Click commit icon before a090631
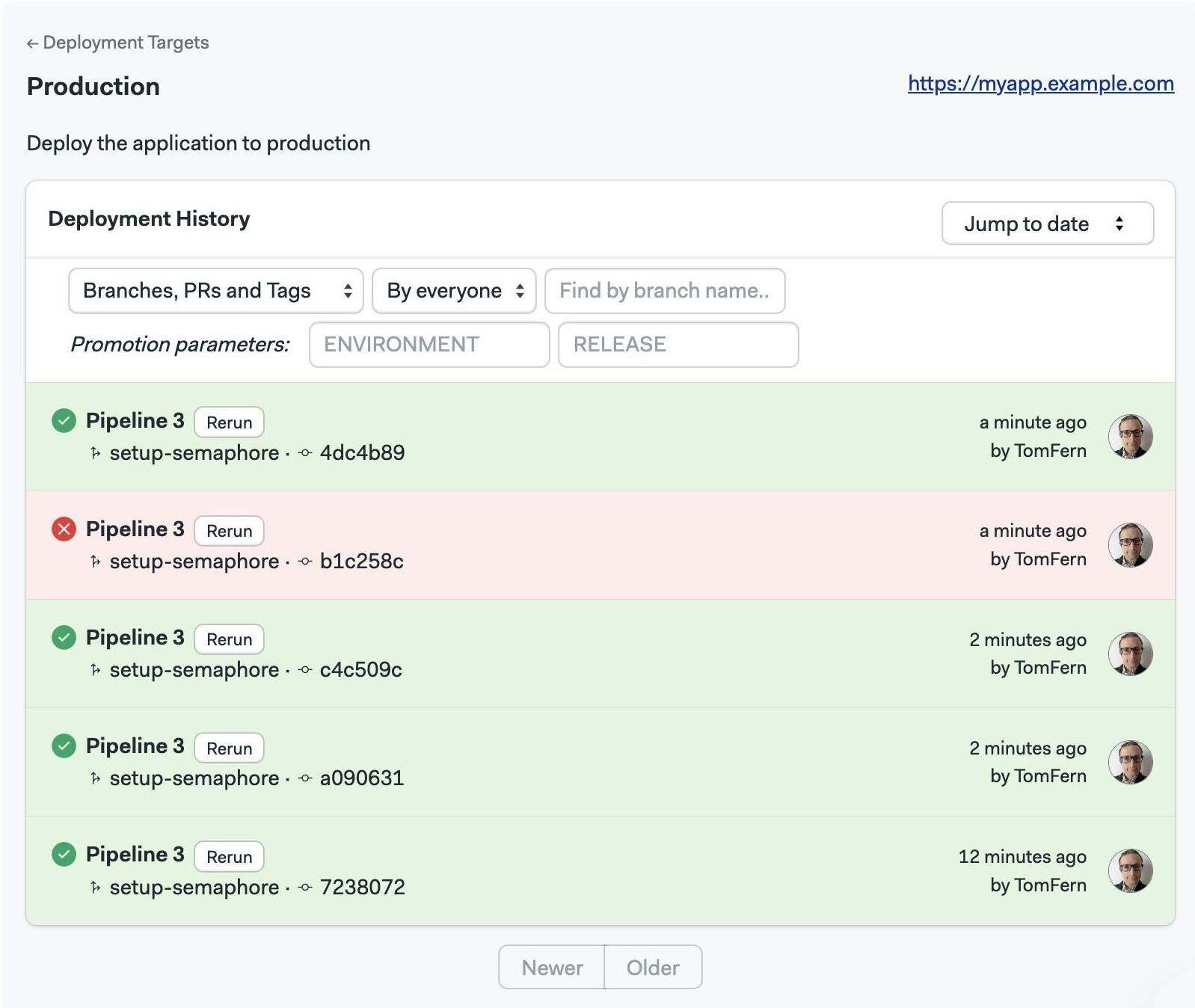Image resolution: width=1195 pixels, height=1008 pixels. (305, 778)
